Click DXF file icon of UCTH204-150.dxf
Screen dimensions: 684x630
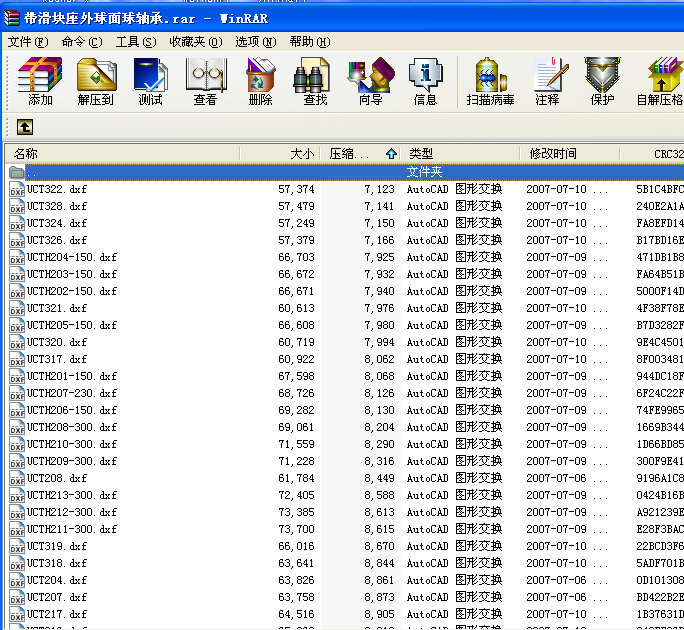pyautogui.click(x=17, y=257)
